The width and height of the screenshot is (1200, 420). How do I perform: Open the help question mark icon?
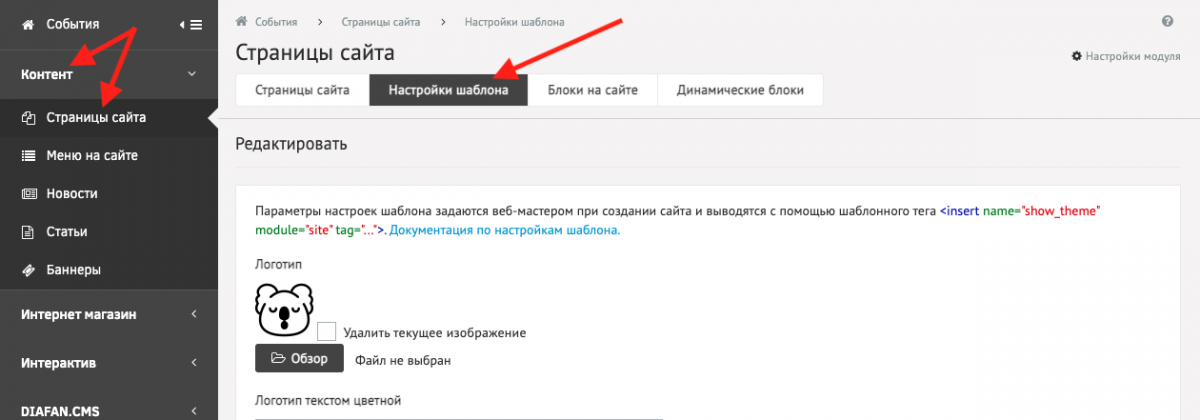click(x=1167, y=21)
